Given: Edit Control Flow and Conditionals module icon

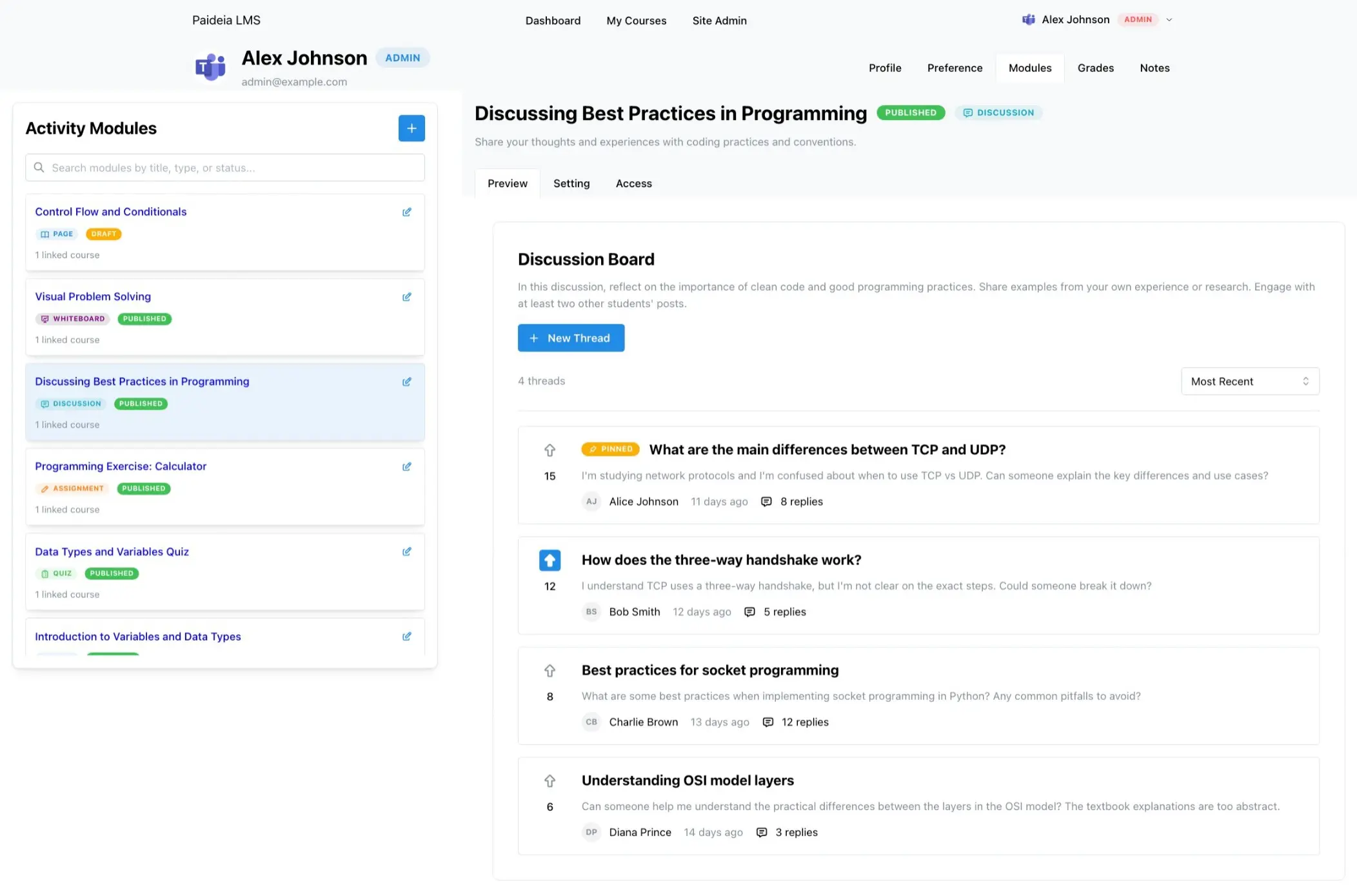Looking at the screenshot, I should pyautogui.click(x=407, y=212).
